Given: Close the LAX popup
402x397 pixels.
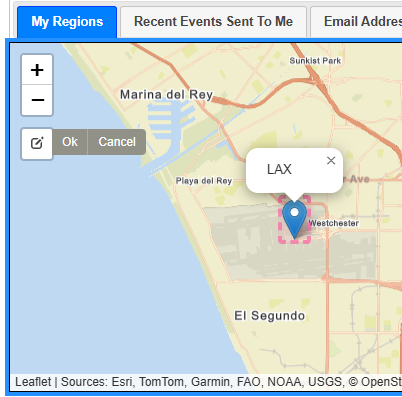Looking at the screenshot, I should pos(331,161).
